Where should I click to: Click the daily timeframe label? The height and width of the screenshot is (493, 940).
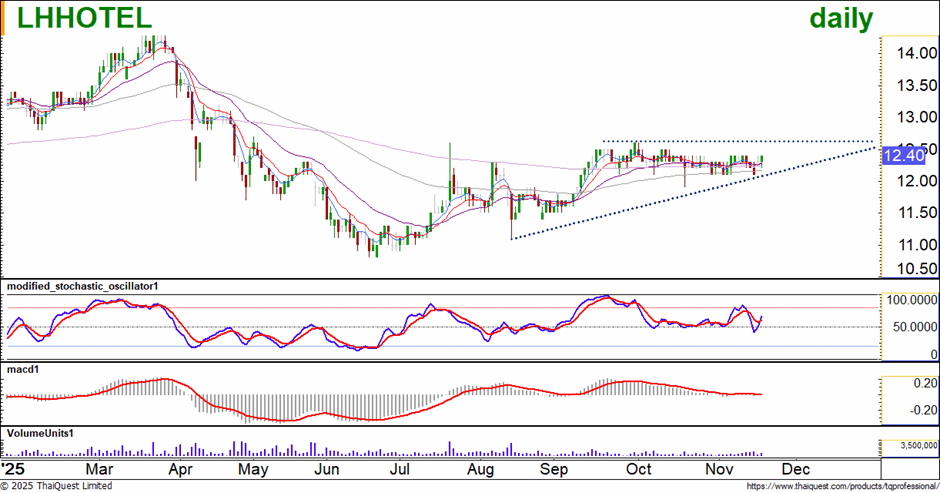[840, 18]
